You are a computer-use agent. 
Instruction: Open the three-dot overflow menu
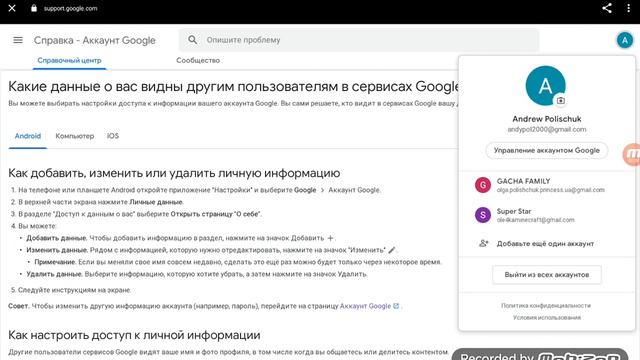[x=629, y=8]
